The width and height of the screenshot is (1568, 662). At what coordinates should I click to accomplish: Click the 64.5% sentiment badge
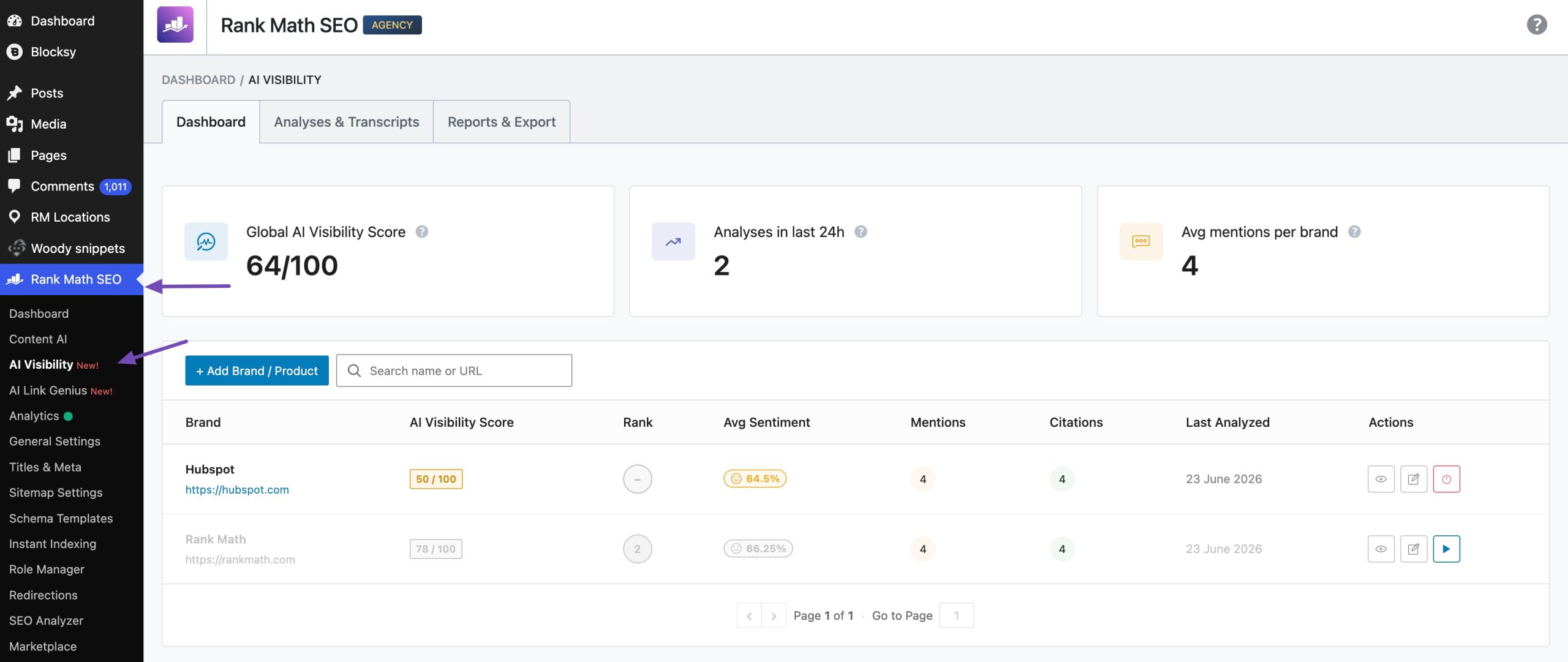point(755,478)
